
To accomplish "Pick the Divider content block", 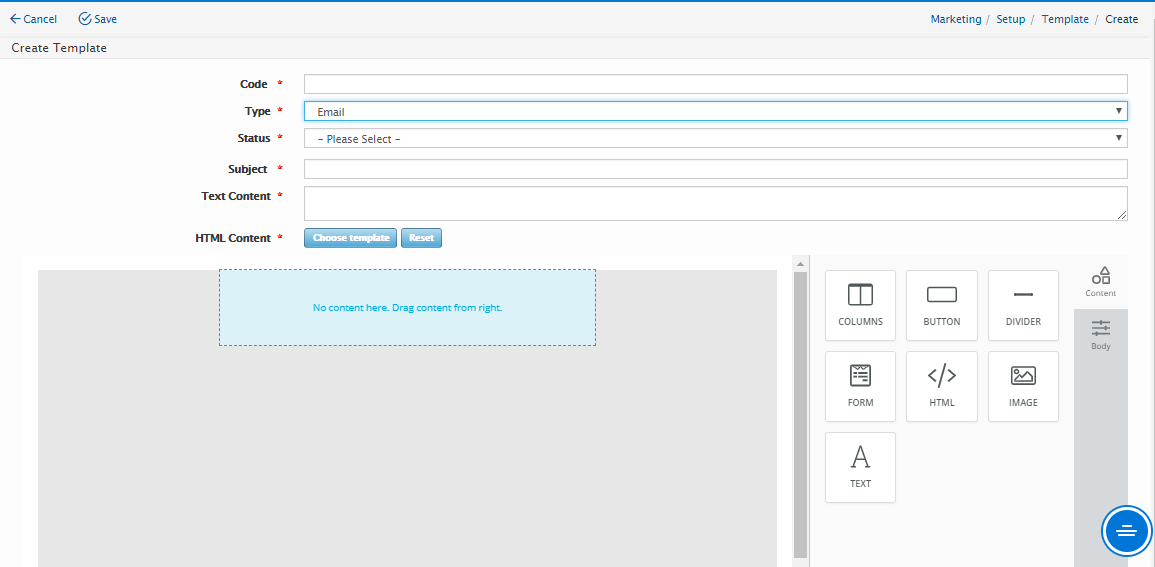I will (x=1023, y=305).
